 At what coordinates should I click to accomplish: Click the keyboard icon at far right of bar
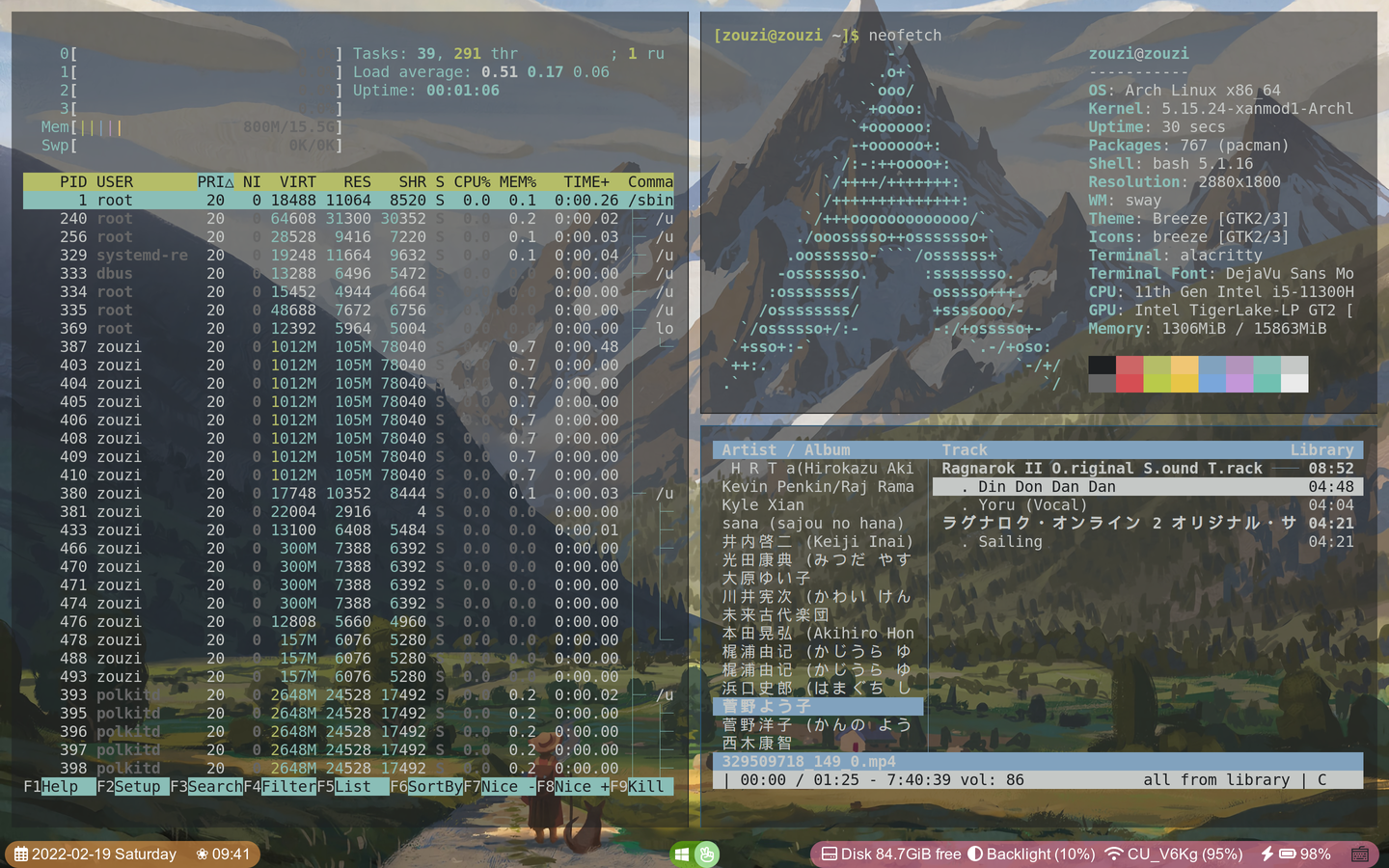(x=1360, y=854)
